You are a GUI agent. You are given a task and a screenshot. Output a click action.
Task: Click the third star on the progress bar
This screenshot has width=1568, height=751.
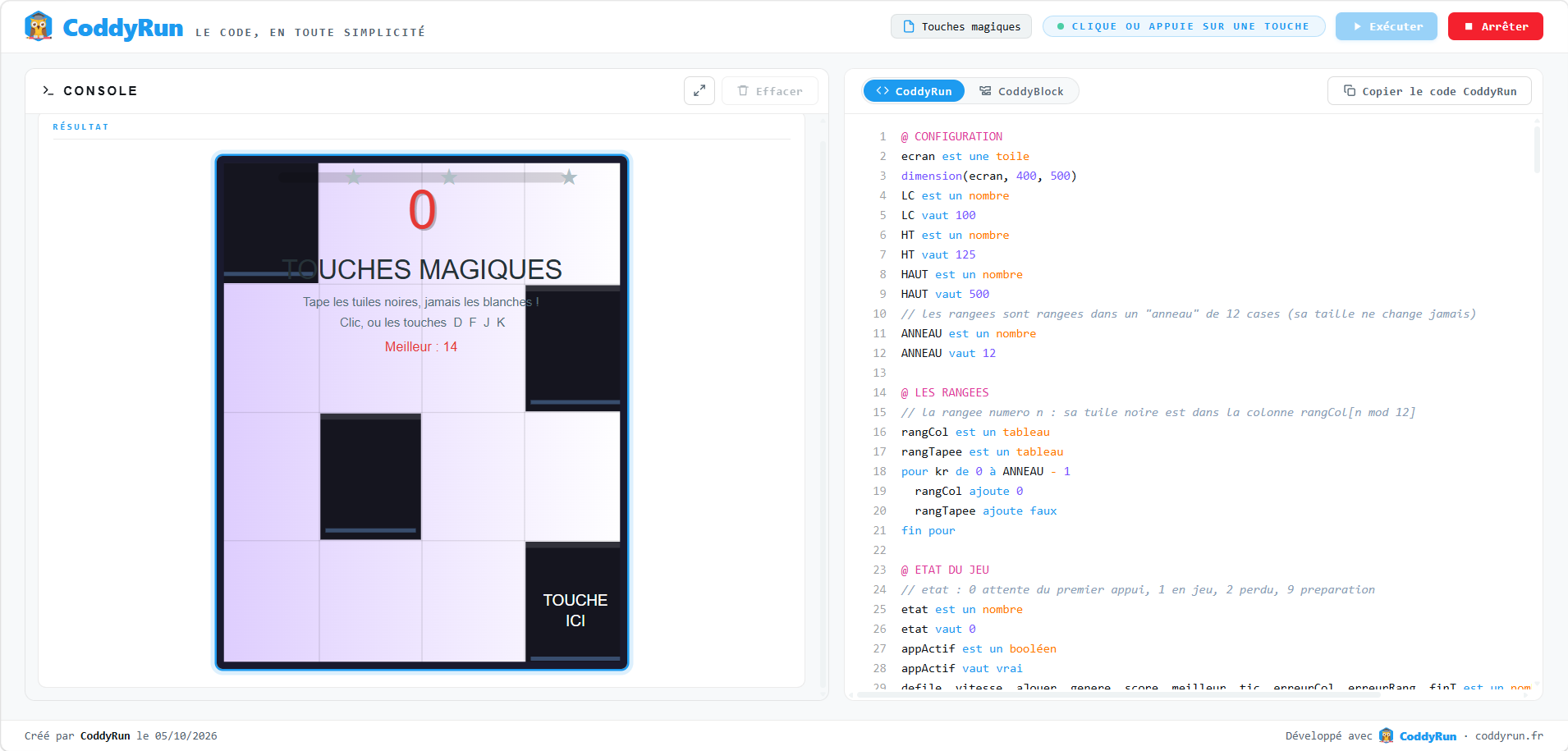(569, 176)
